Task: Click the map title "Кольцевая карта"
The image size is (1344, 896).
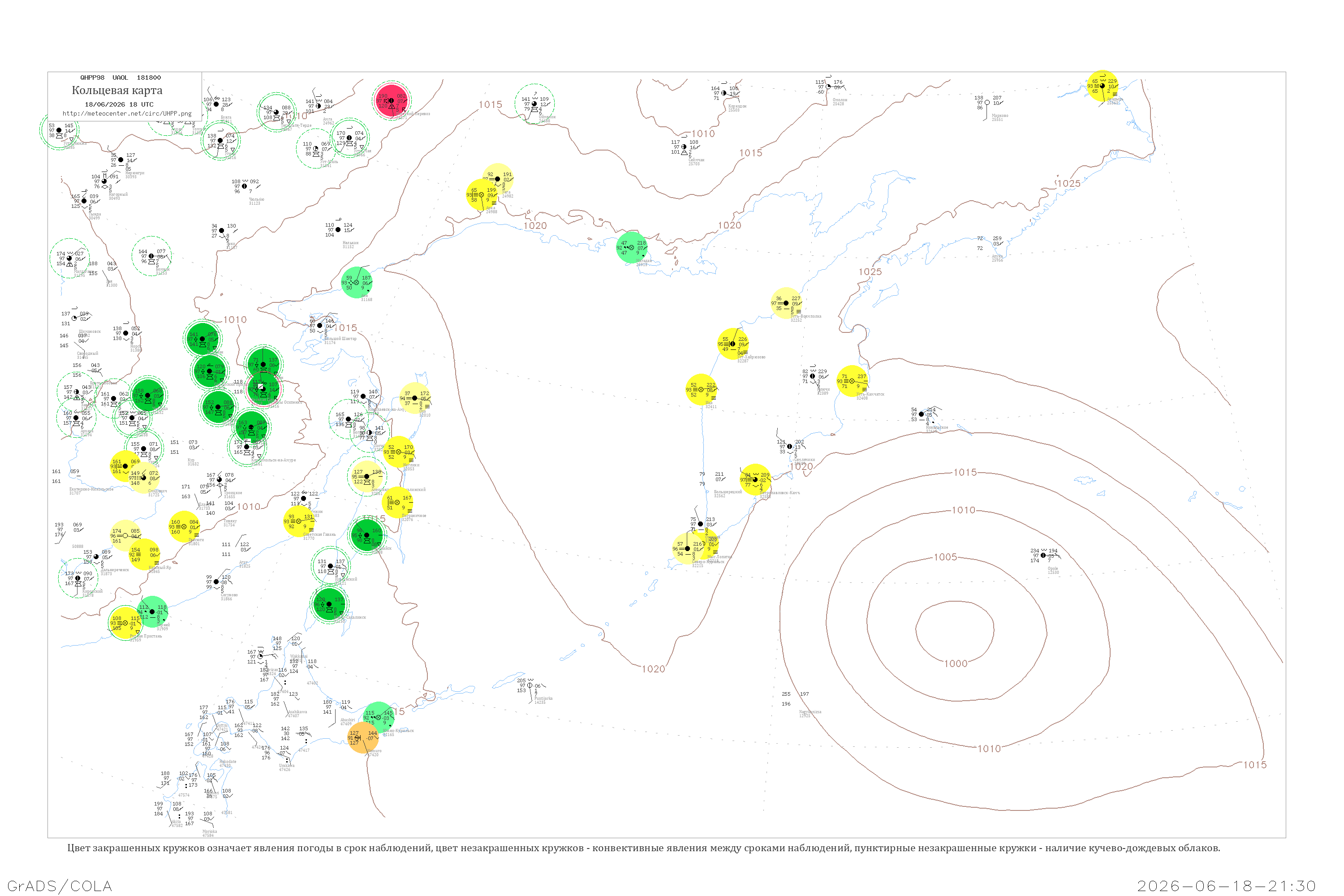Action: 117,90
